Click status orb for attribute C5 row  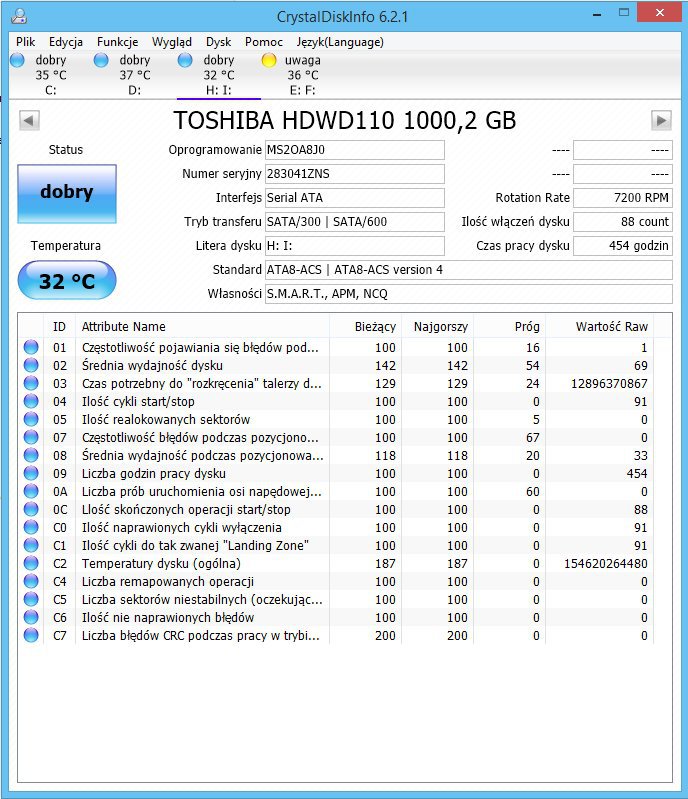[31, 599]
